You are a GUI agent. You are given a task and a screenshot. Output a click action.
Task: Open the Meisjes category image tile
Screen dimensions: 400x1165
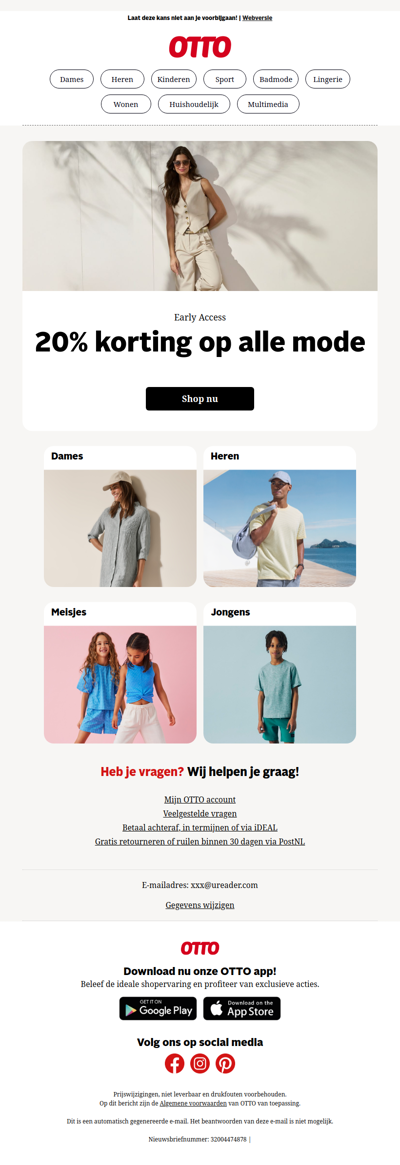click(x=120, y=672)
